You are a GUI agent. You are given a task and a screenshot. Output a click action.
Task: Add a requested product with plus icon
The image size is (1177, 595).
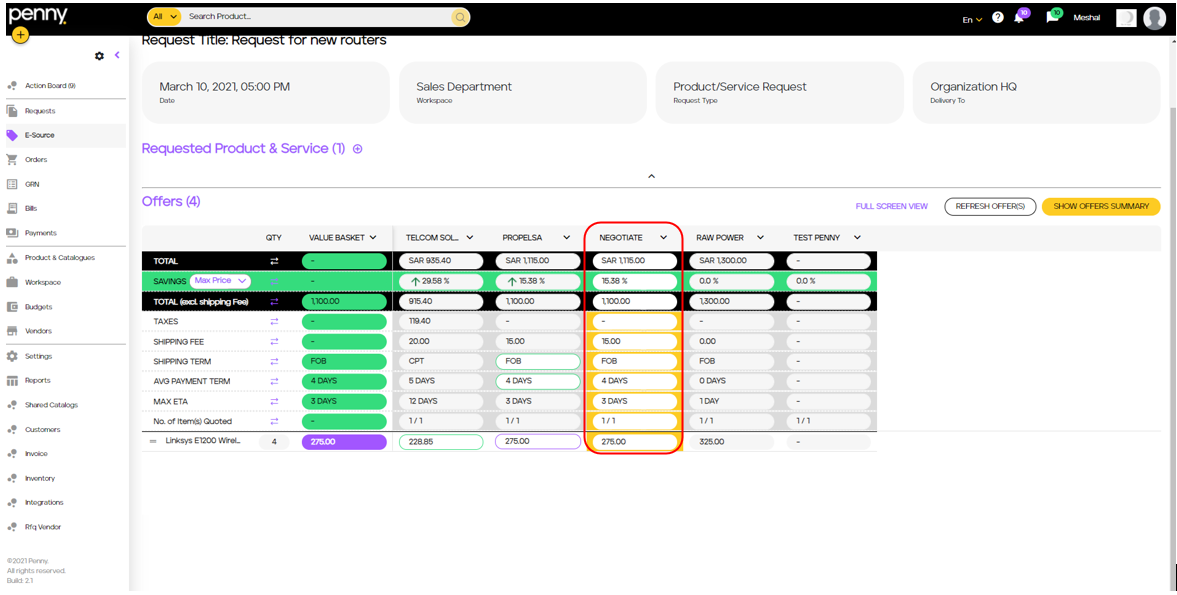pyautogui.click(x=357, y=149)
